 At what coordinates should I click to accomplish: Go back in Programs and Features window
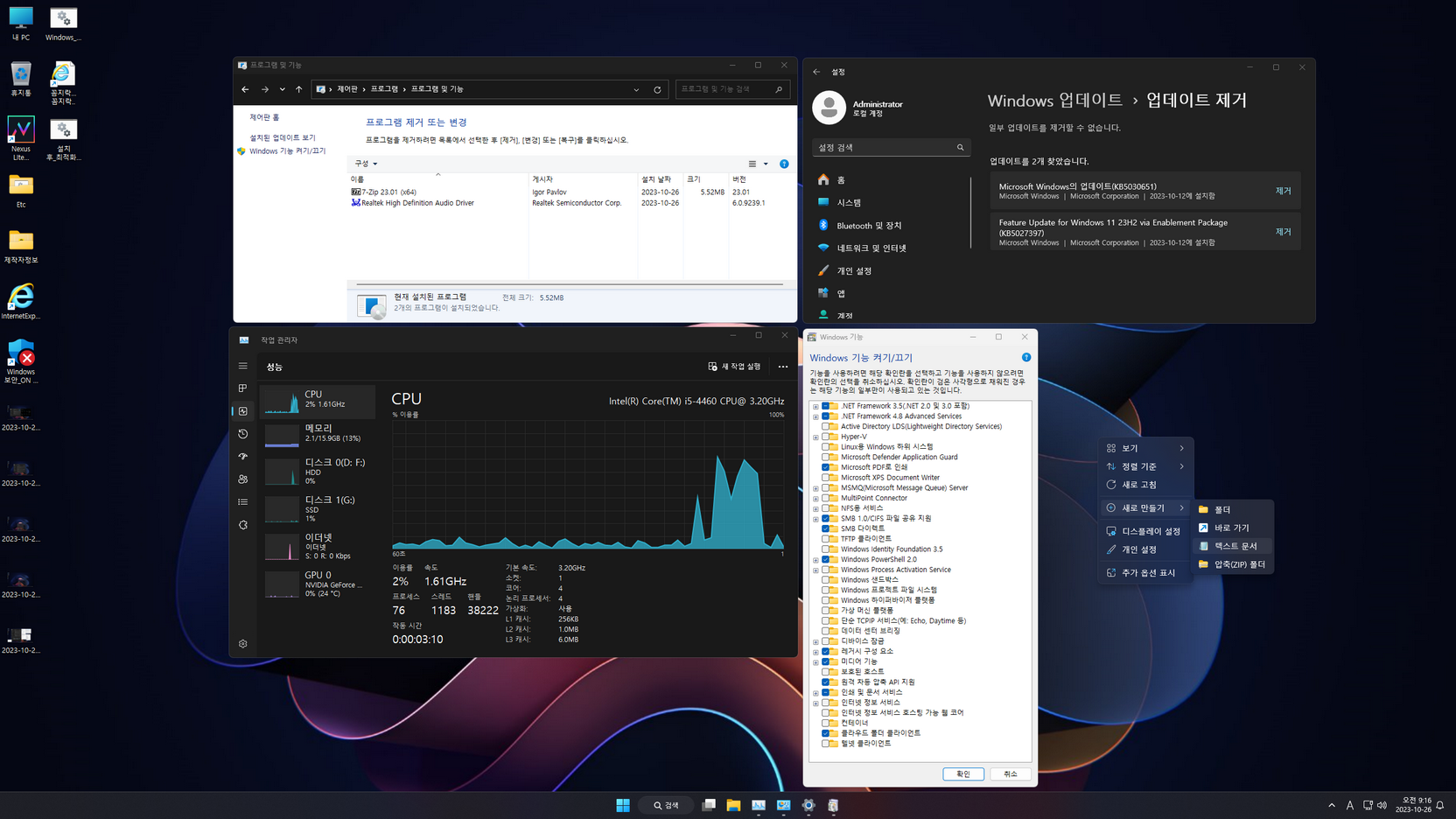tap(245, 89)
